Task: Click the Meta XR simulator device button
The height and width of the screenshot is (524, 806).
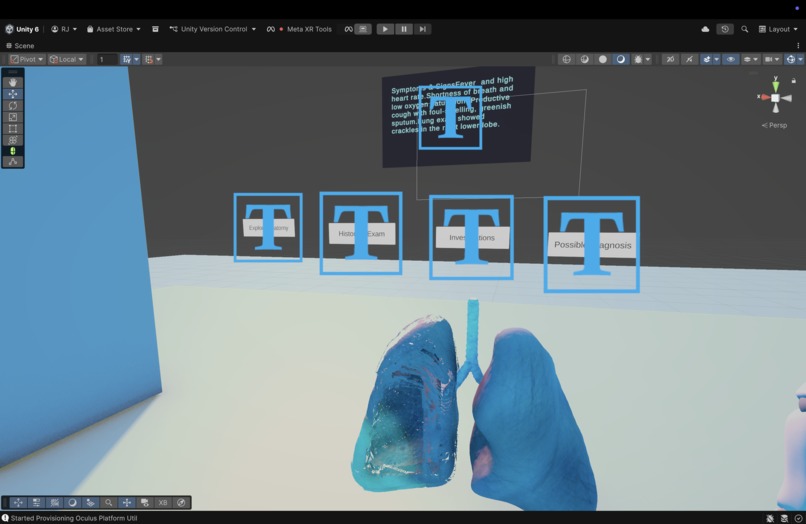Action: tap(363, 29)
